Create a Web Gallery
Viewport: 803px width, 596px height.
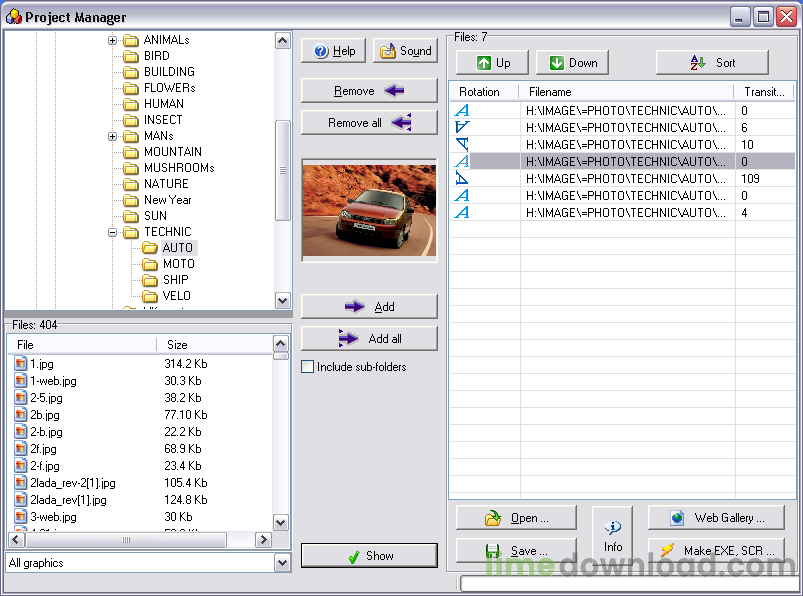coord(716,518)
